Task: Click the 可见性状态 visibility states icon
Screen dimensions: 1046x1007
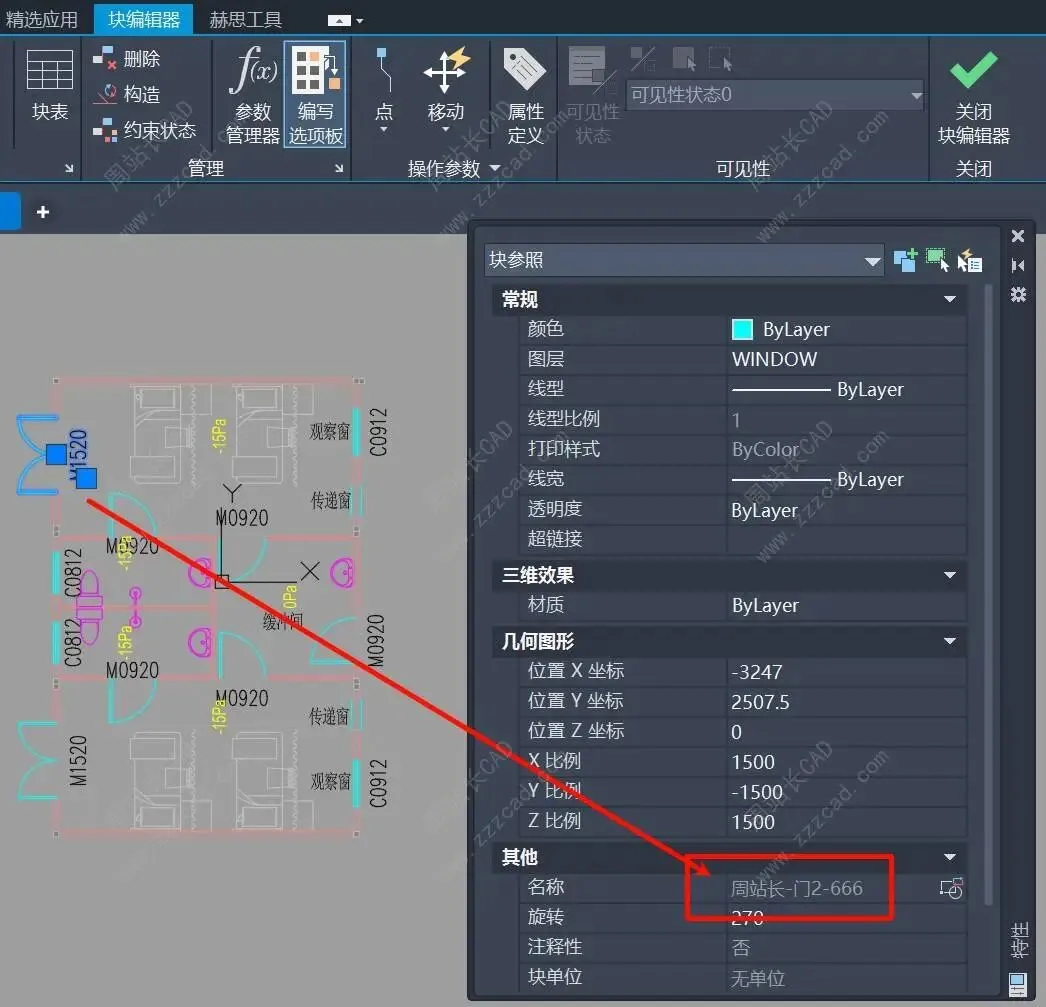Action: 592,95
